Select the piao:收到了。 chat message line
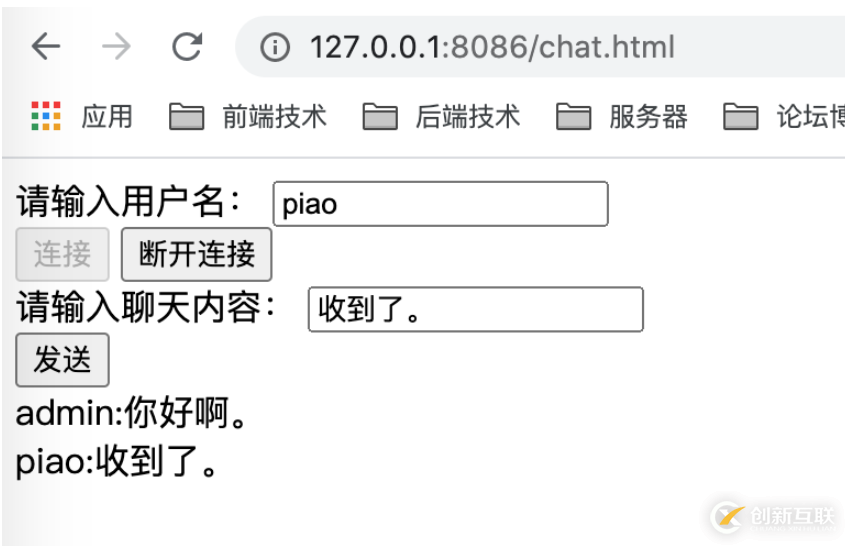845x546 pixels. (x=117, y=463)
